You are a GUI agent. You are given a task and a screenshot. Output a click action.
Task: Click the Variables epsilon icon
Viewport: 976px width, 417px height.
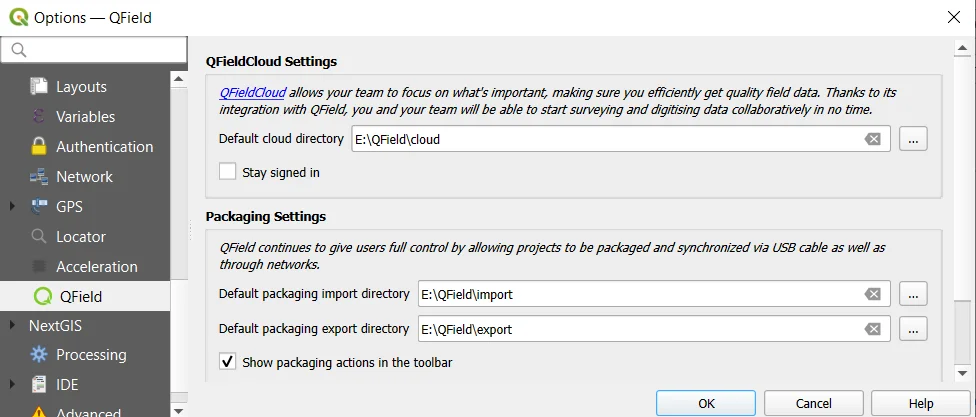click(39, 116)
